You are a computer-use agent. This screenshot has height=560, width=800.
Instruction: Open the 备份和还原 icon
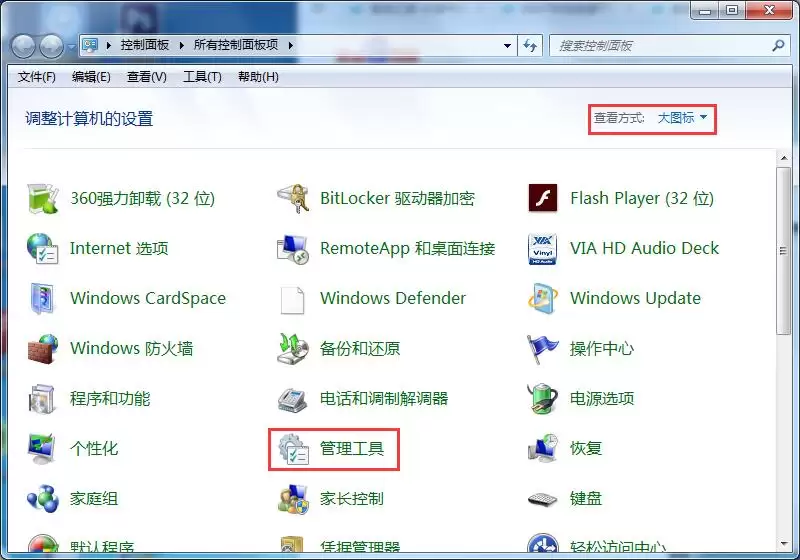(x=293, y=348)
